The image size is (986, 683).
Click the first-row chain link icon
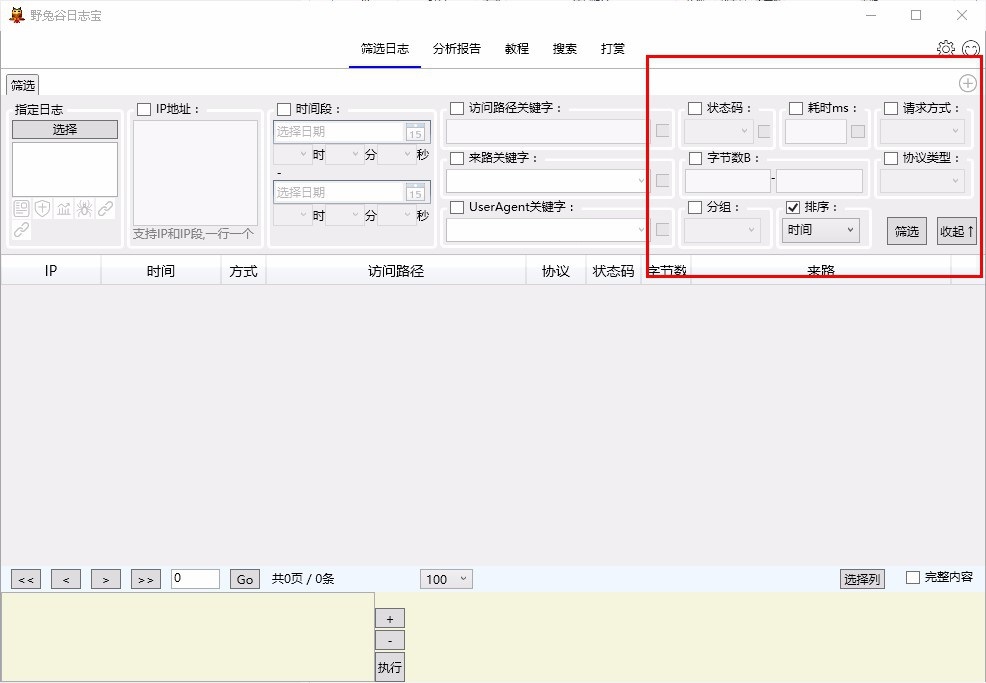point(106,209)
